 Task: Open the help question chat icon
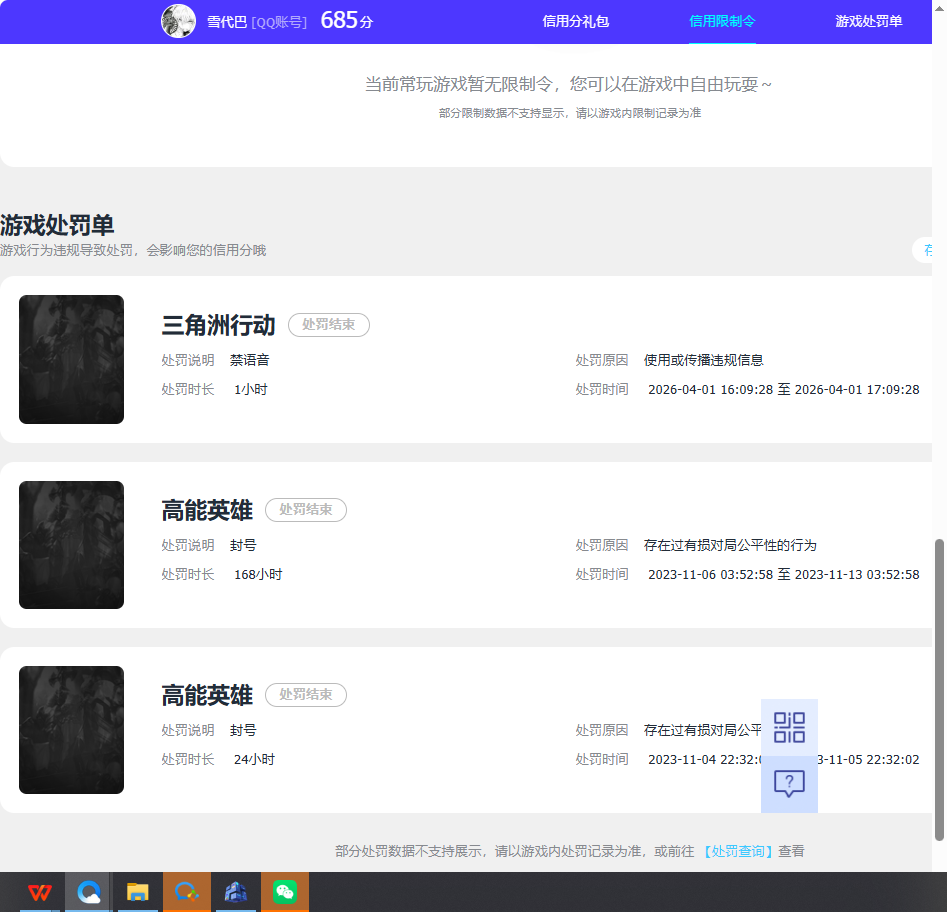pyautogui.click(x=789, y=784)
